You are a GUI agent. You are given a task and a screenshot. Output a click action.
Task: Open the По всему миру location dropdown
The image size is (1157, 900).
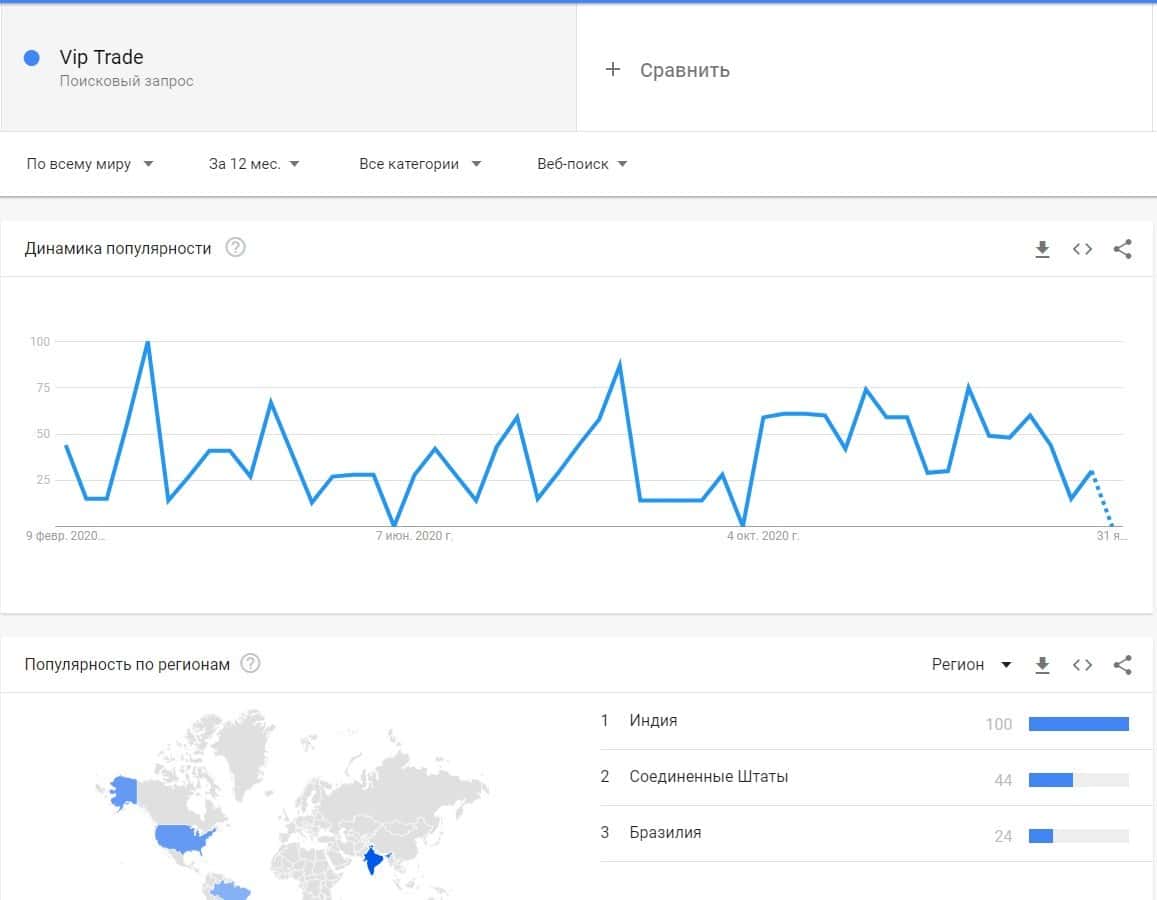click(x=90, y=164)
